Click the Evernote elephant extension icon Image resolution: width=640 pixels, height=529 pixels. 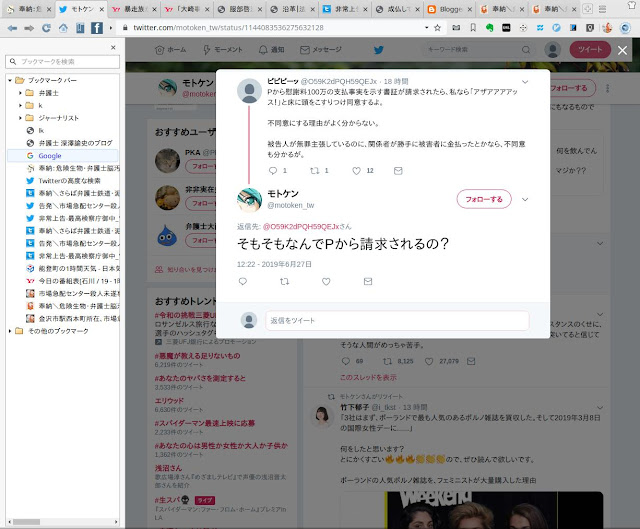click(489, 28)
